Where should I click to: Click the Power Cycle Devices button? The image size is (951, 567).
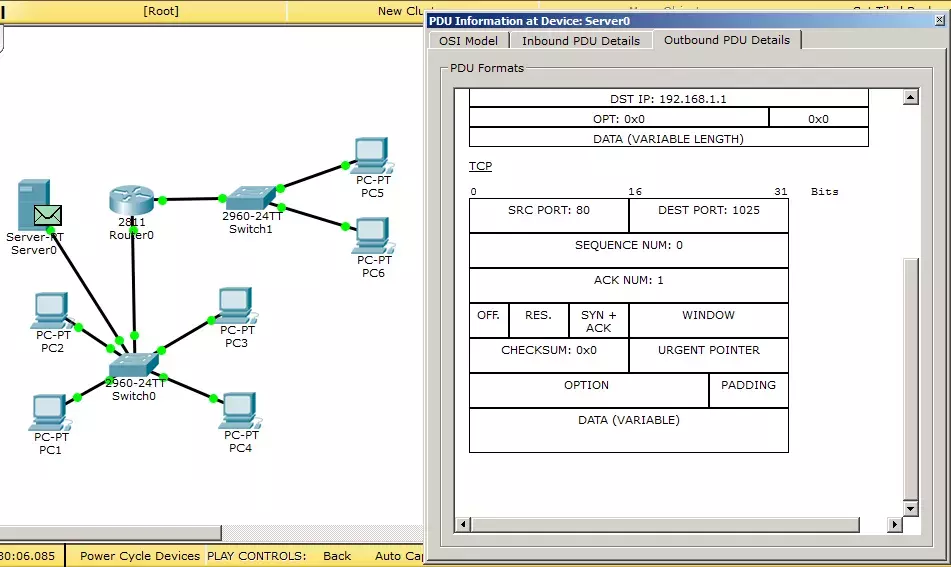point(139,555)
